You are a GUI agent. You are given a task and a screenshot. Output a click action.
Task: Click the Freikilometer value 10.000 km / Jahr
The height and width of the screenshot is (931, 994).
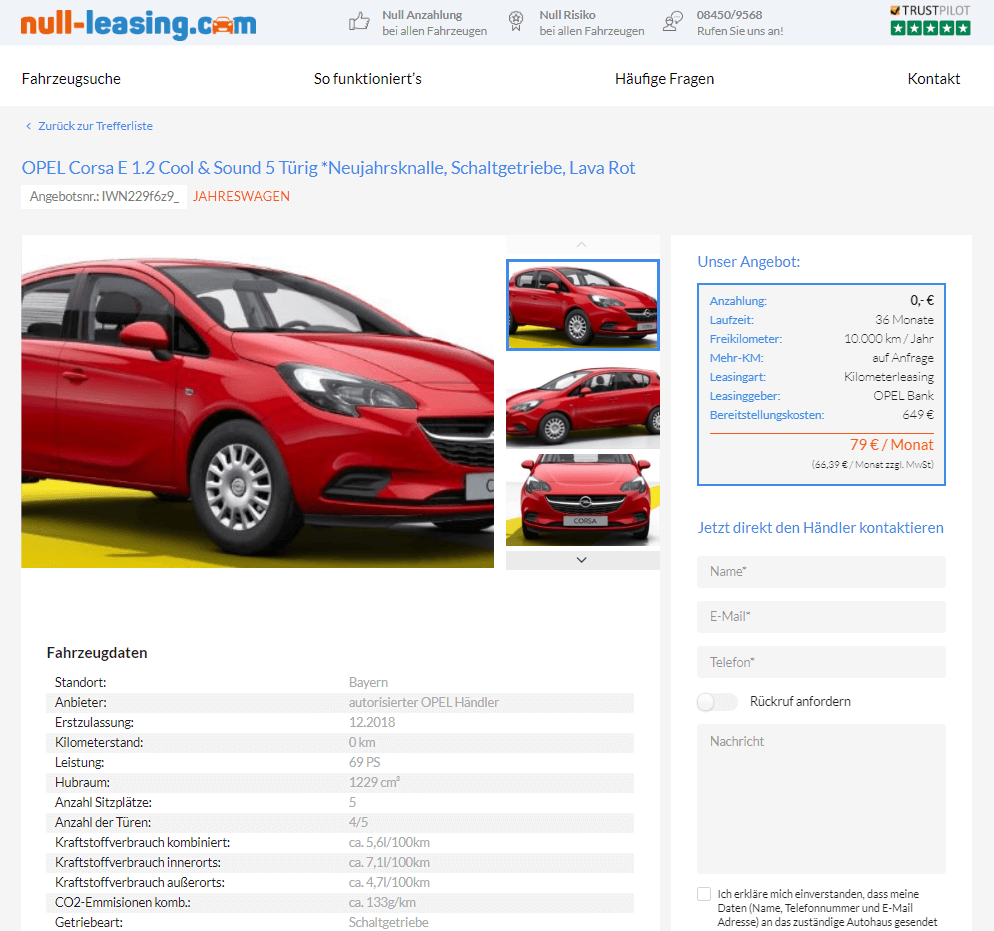click(889, 339)
